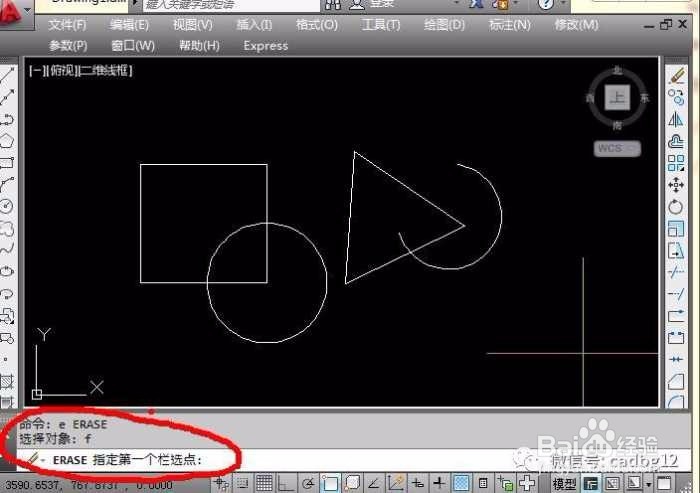Select the Copy objects tool
Viewport: 700px width, 493px height.
tap(676, 97)
